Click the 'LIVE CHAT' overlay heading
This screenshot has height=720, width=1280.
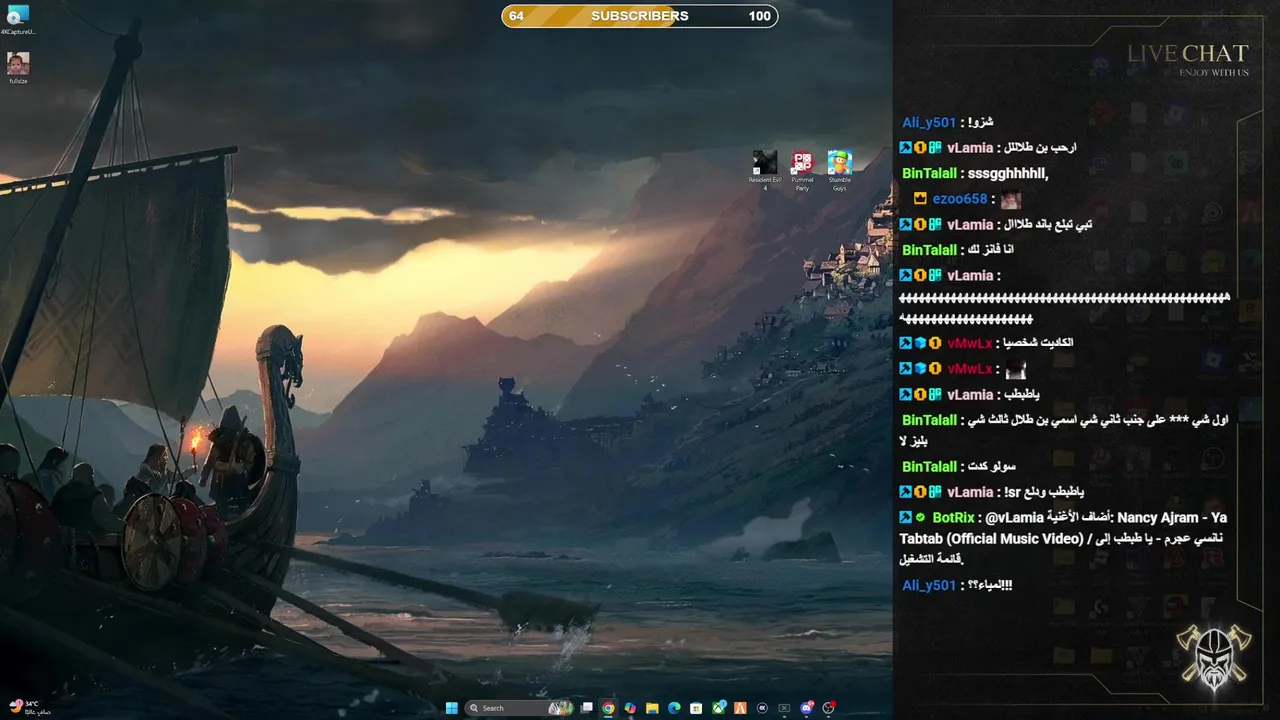tap(1188, 53)
